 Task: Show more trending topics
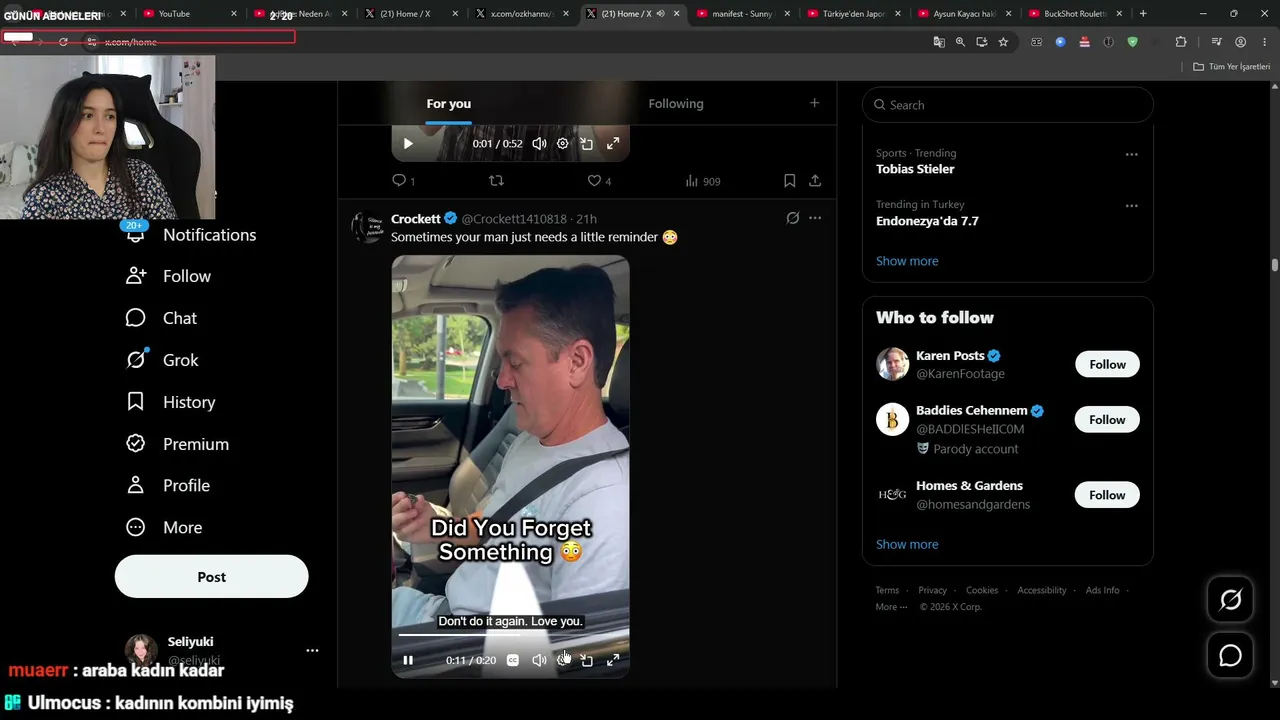coord(907,261)
